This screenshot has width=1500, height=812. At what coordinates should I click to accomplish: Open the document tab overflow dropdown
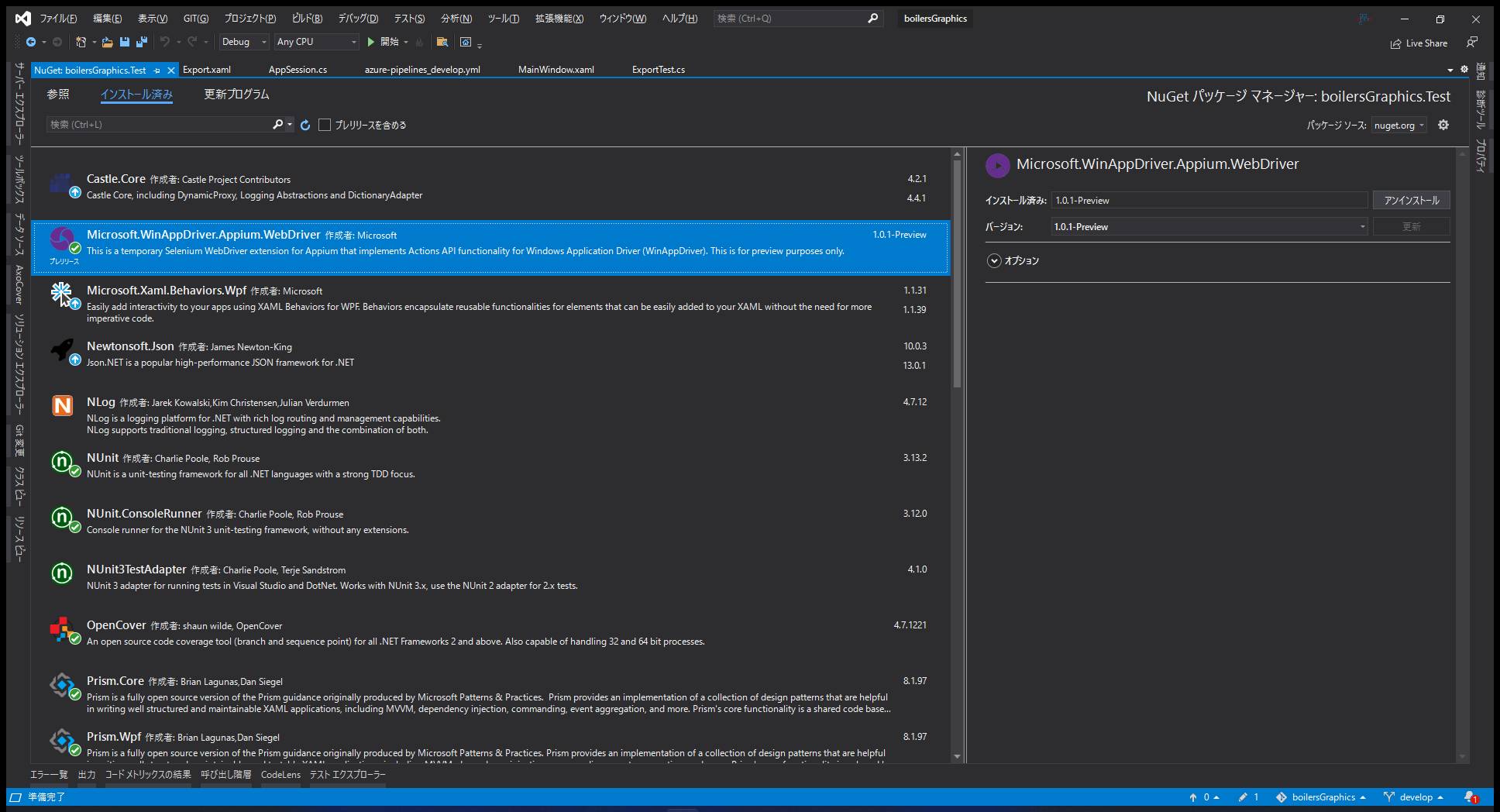point(1450,70)
